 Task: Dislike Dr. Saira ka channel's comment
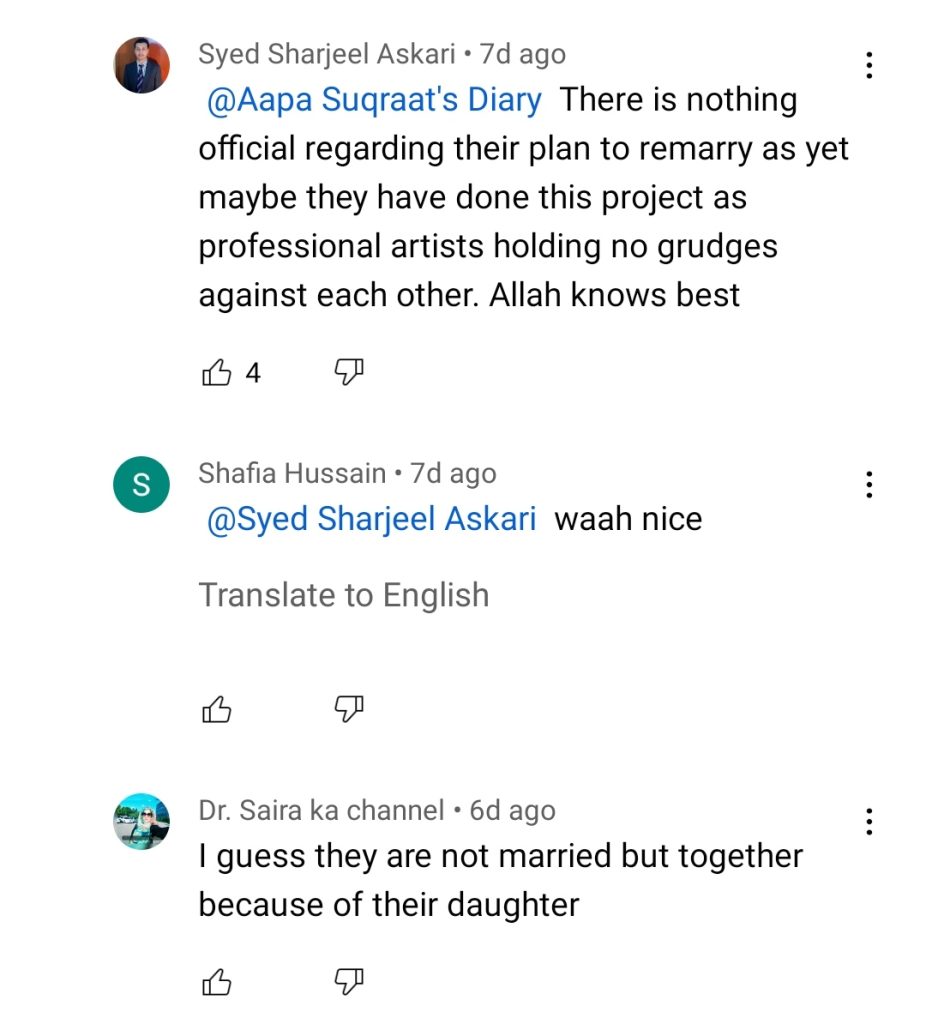(x=347, y=984)
